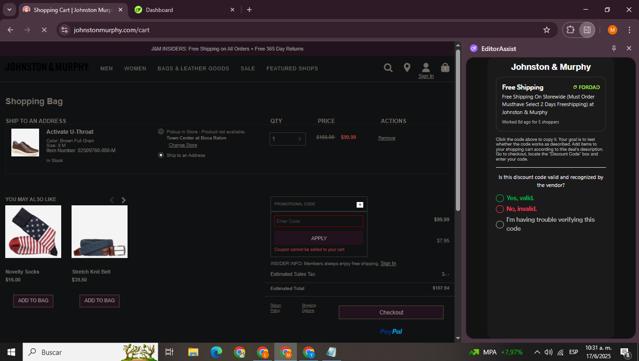Choose the 'Yes, valid' radio option
Viewport: 639px width, 361px height.
[x=500, y=198]
